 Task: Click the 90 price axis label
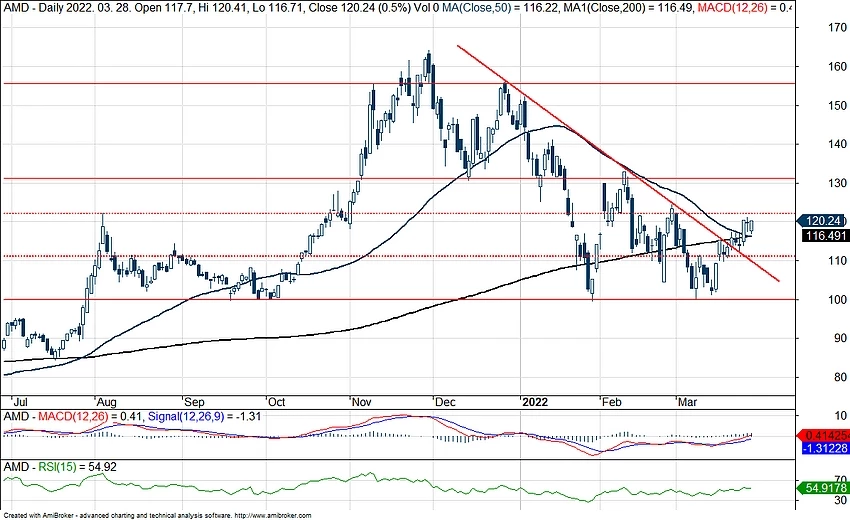pos(840,338)
